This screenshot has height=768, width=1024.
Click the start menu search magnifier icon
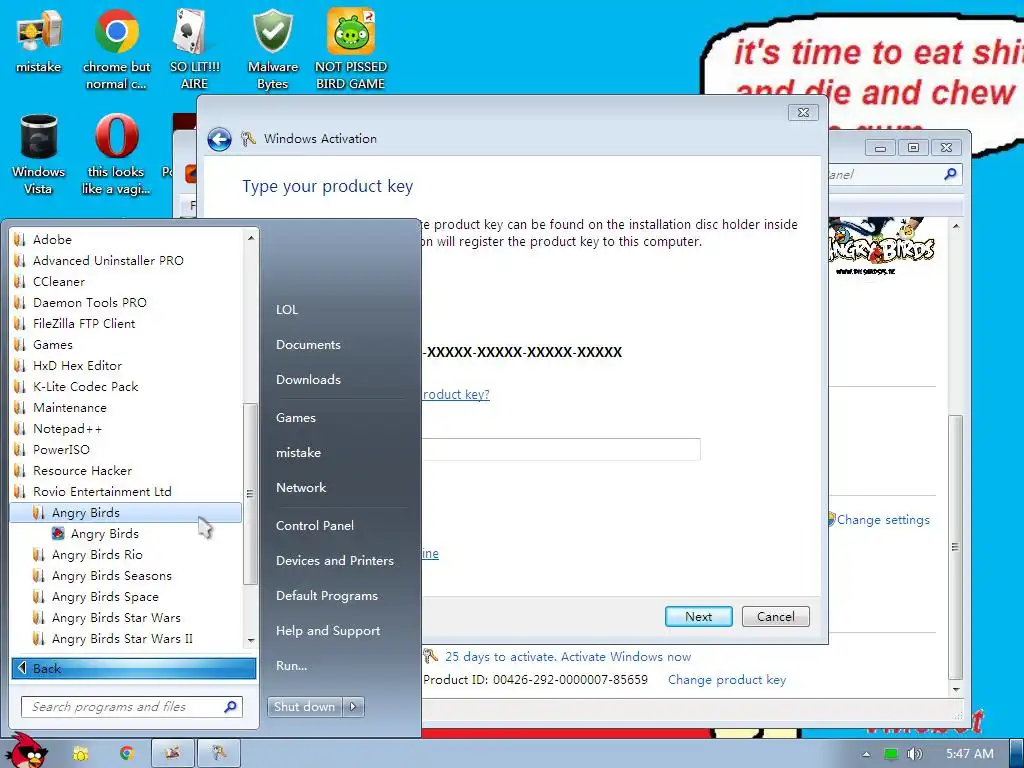[x=230, y=707]
